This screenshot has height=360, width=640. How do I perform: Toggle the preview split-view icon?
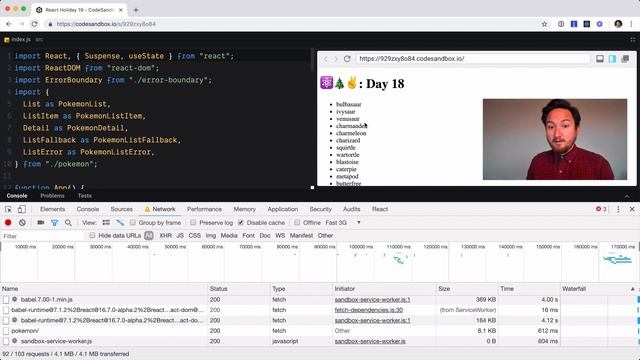tap(612, 59)
